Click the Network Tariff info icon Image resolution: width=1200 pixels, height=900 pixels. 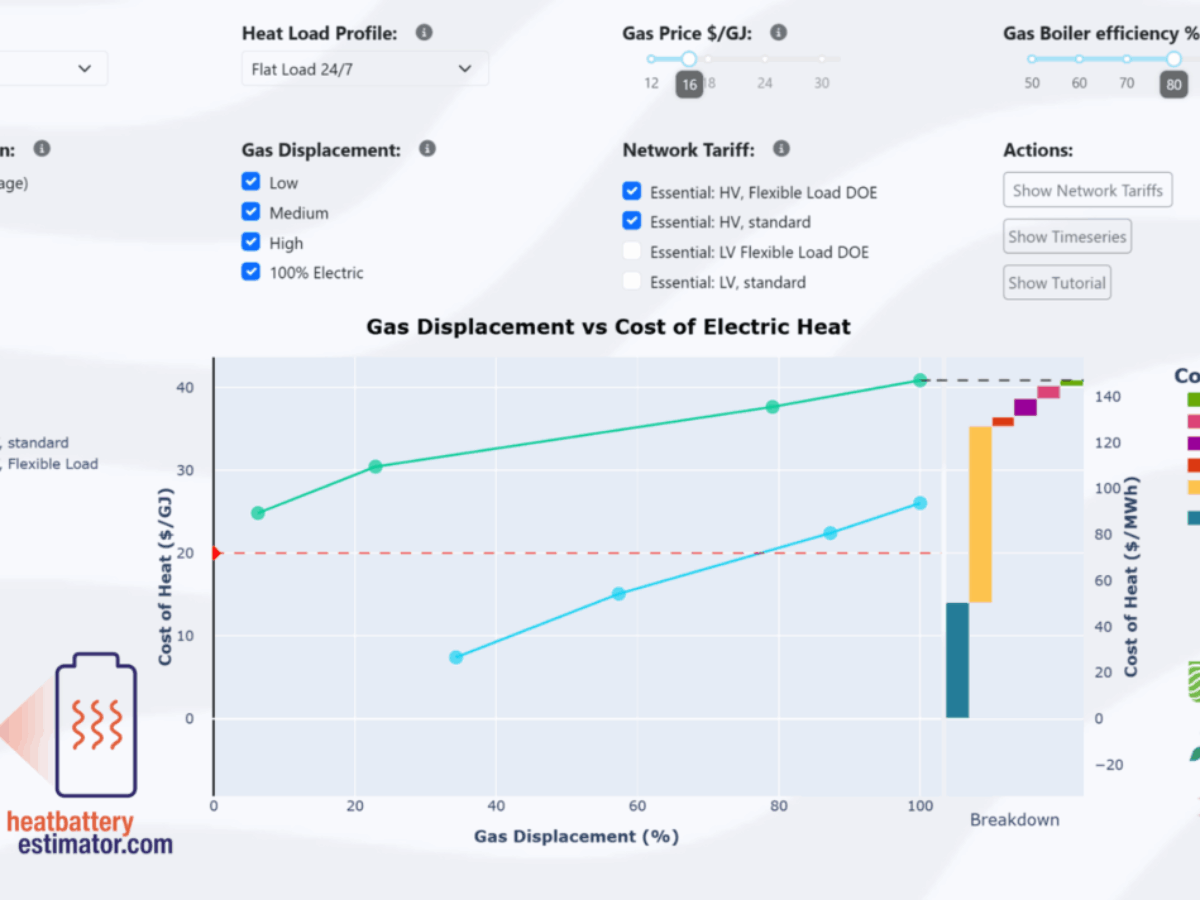click(x=781, y=149)
